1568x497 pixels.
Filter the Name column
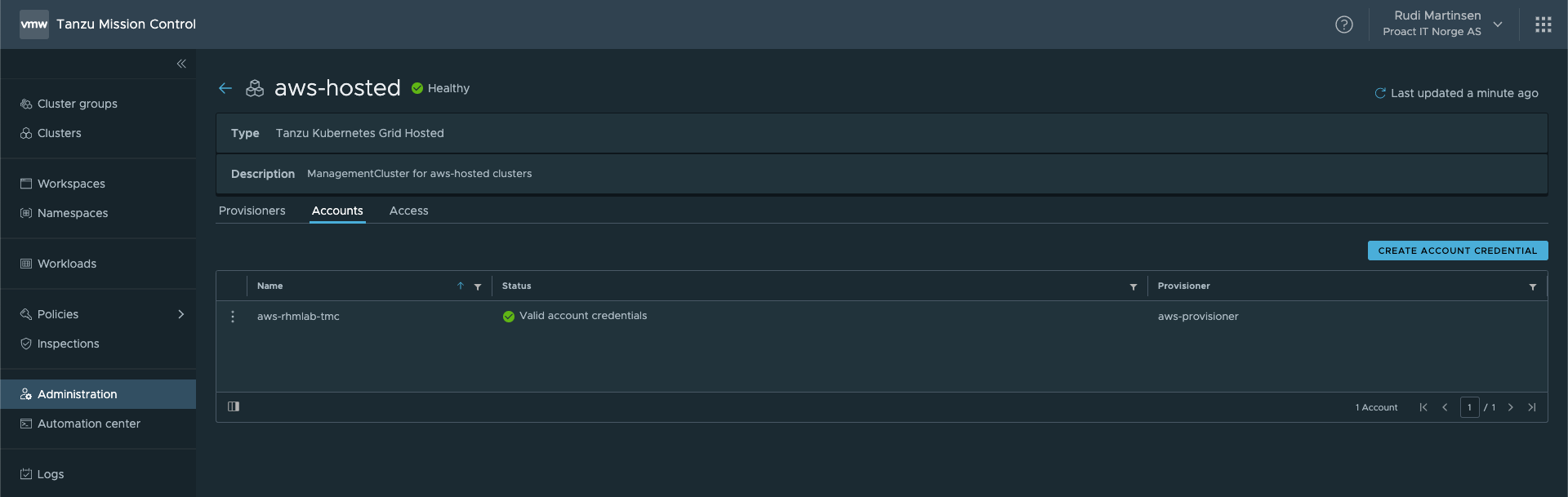coord(478,286)
